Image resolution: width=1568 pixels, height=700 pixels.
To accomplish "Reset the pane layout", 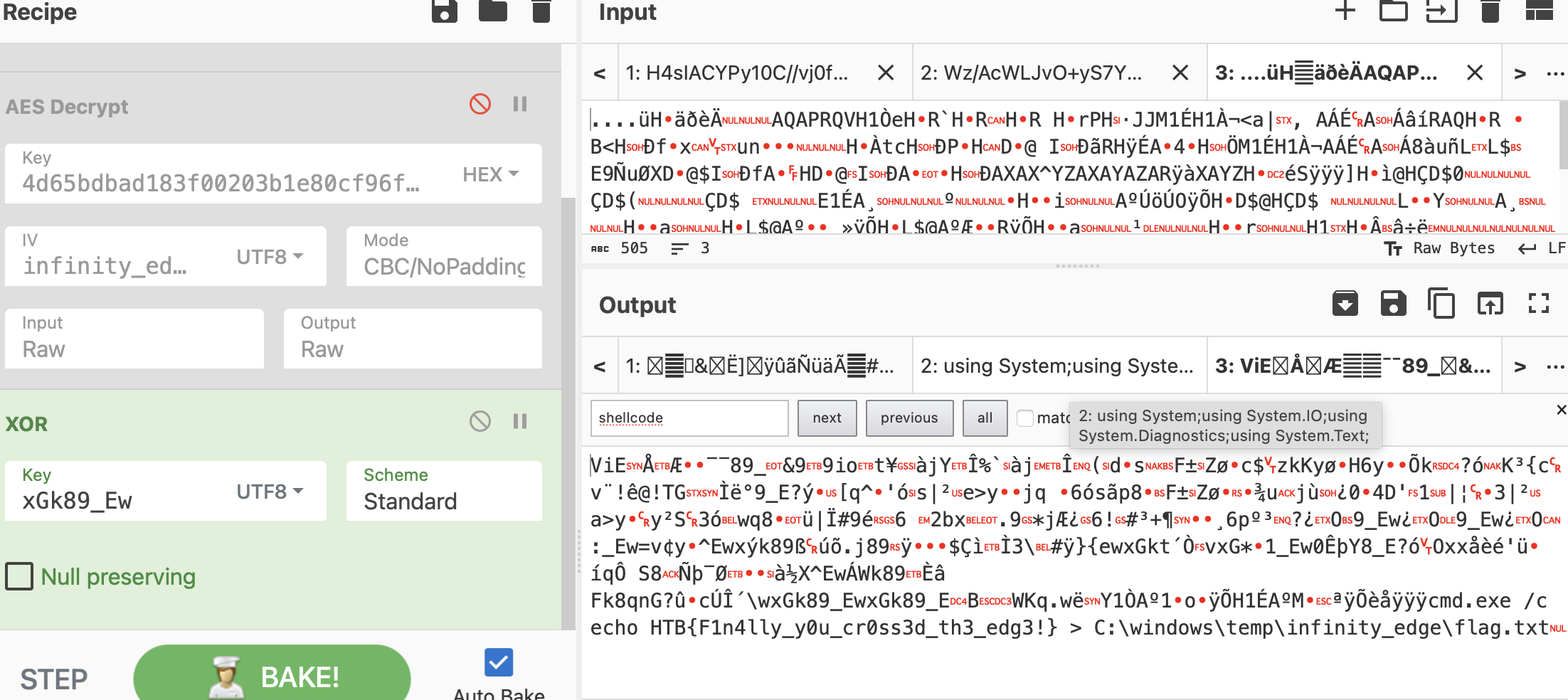I will tap(1540, 11).
